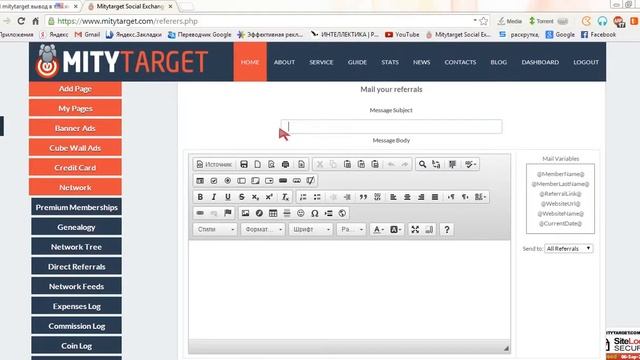Screen dimensions: 640x360
Task: Toggle center text alignment
Action: click(407, 197)
